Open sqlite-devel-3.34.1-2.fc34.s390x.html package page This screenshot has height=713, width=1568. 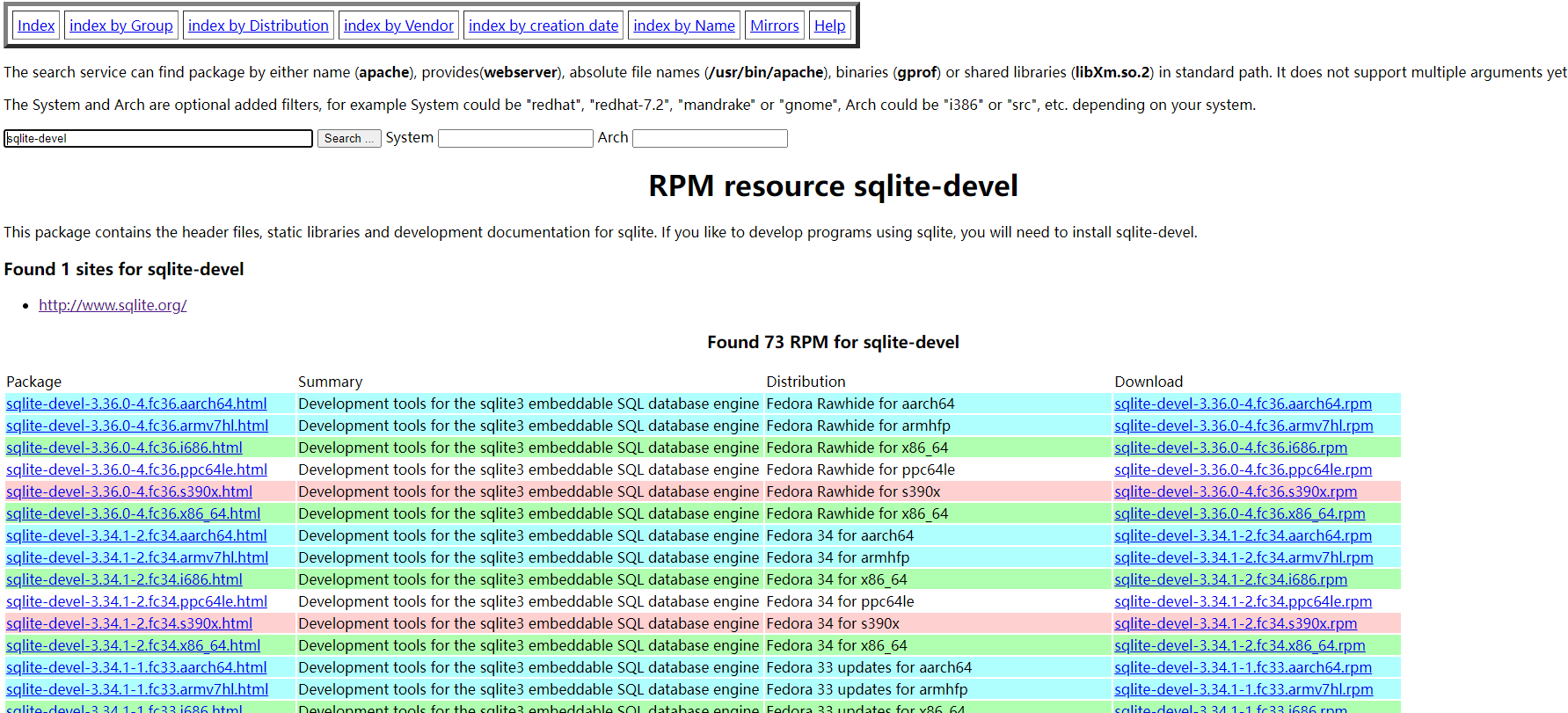click(x=129, y=623)
